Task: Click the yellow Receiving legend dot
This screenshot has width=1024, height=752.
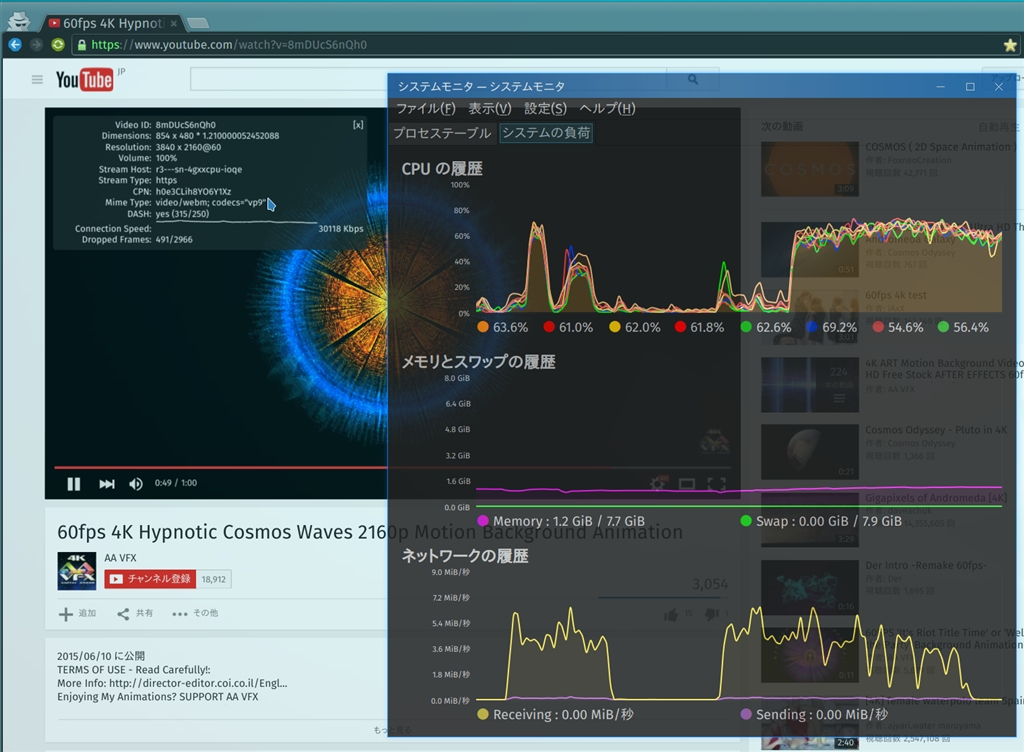Action: 483,714
